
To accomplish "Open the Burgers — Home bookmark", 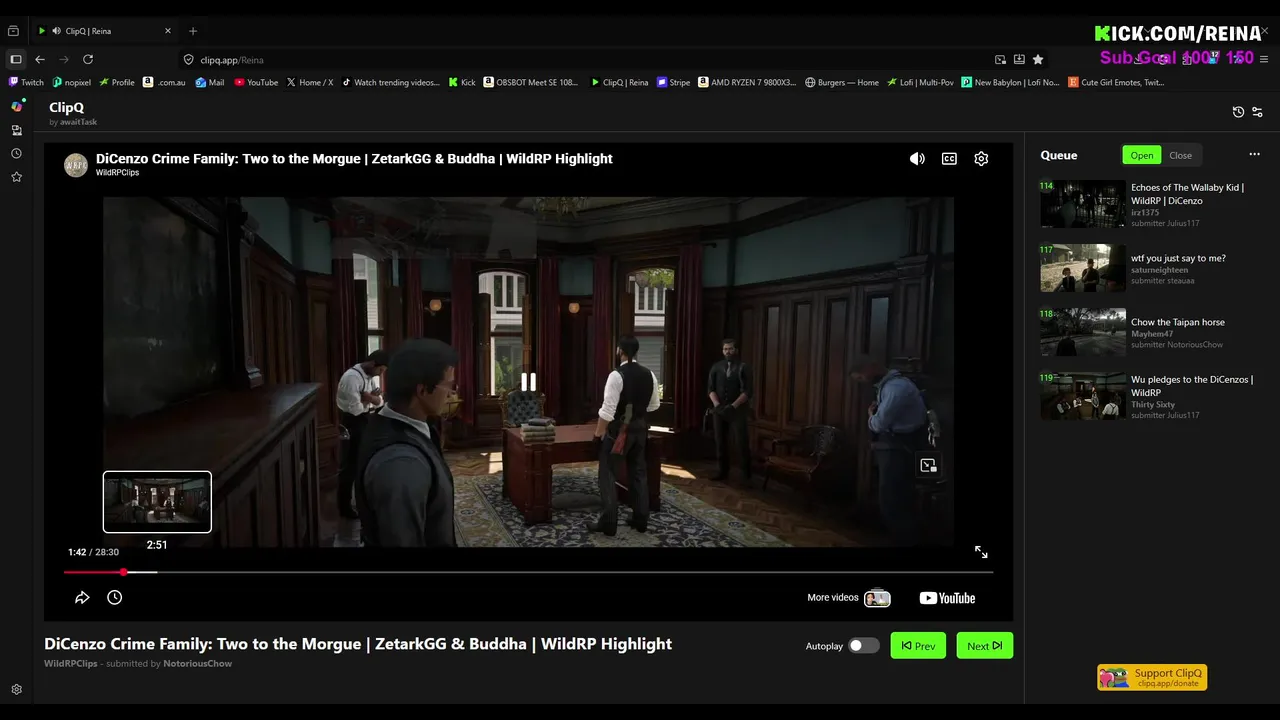I will [x=841, y=82].
